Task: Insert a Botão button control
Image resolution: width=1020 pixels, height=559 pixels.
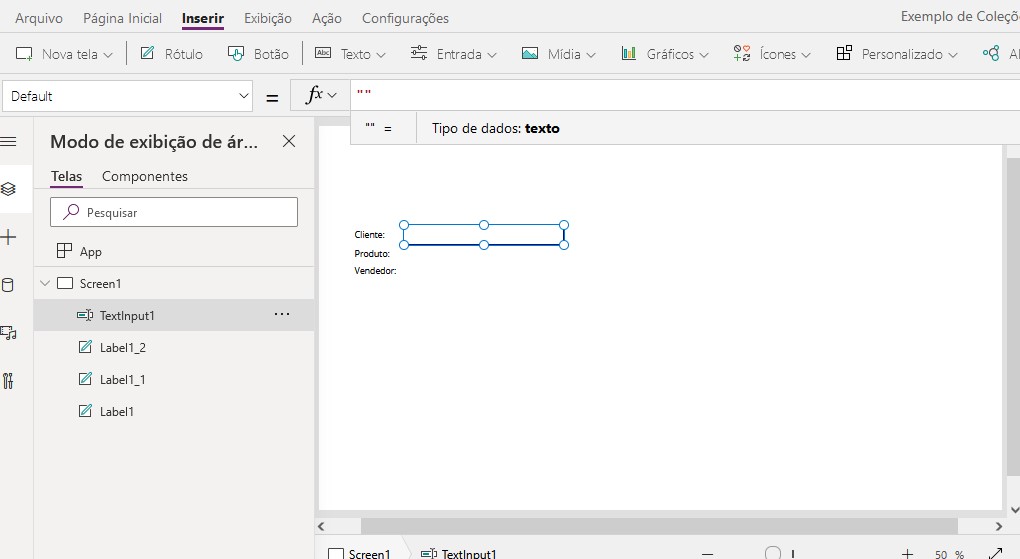Action: pyautogui.click(x=258, y=54)
